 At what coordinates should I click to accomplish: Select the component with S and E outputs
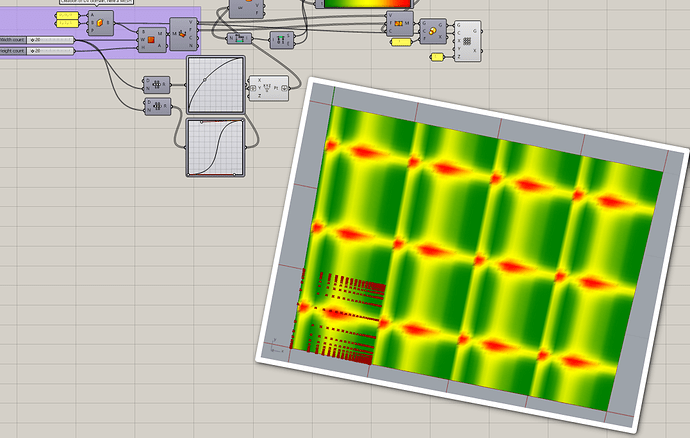coord(282,40)
